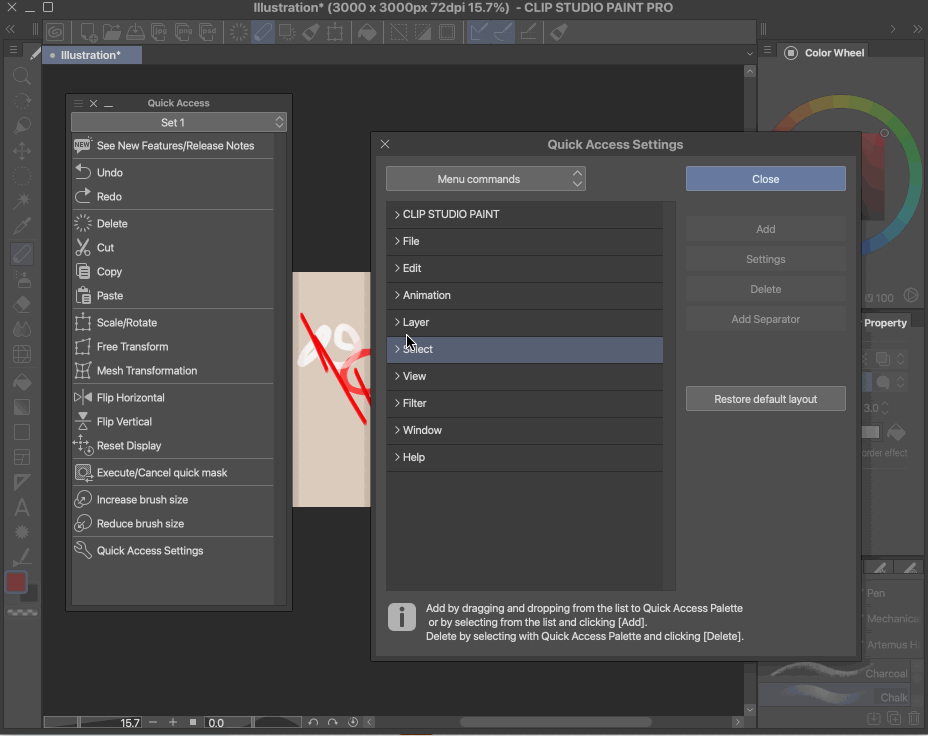This screenshot has width=928, height=736.
Task: Click Flip Horizontal in Quick Access
Action: (173, 398)
